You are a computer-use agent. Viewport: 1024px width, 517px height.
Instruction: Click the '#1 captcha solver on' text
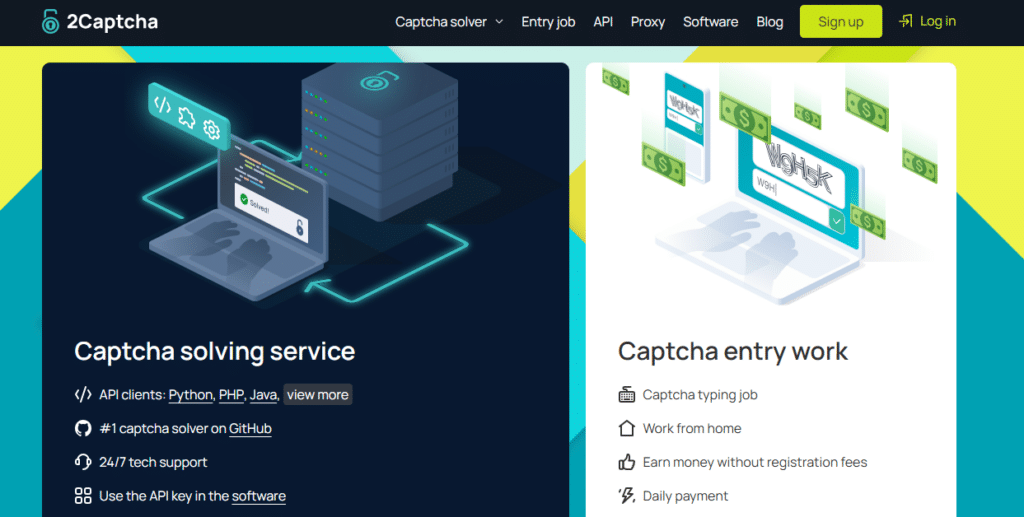click(x=163, y=429)
